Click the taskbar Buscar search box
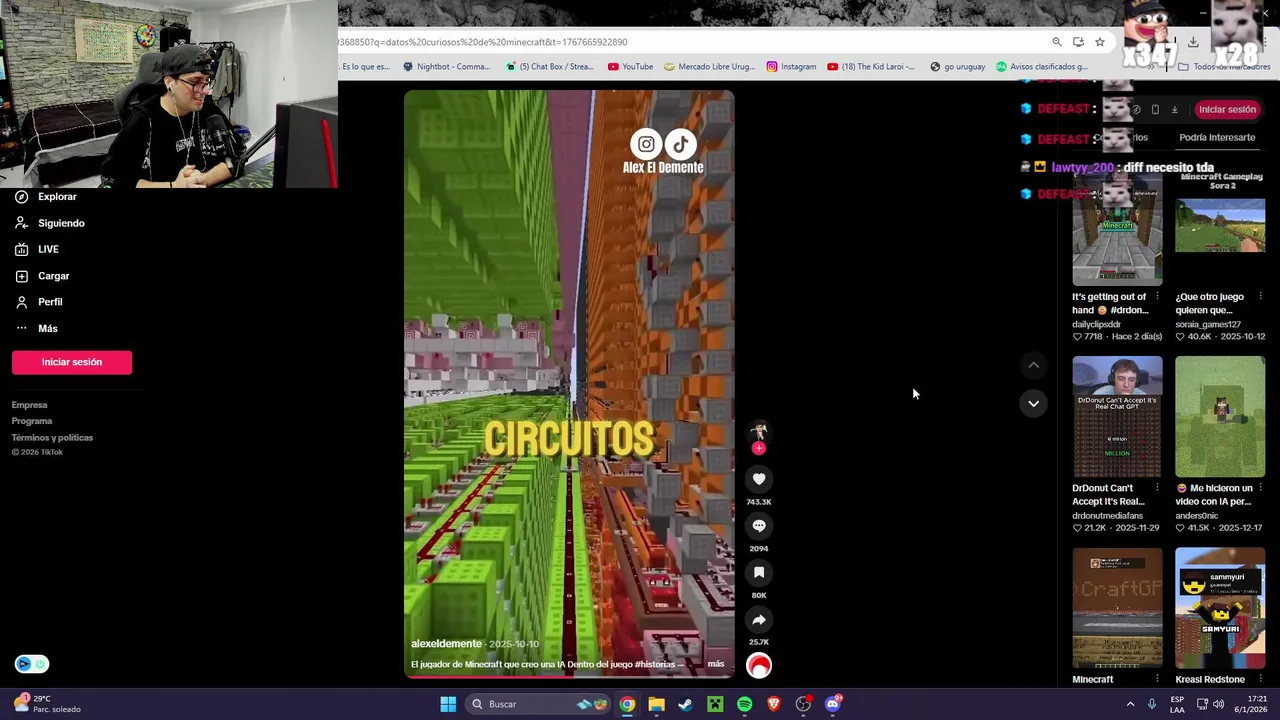 pos(540,704)
